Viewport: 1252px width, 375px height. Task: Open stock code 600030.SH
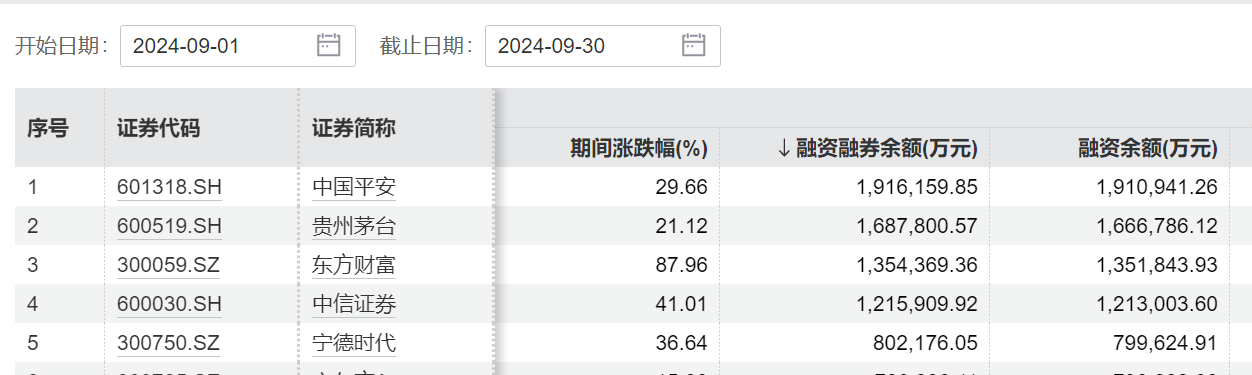point(169,304)
